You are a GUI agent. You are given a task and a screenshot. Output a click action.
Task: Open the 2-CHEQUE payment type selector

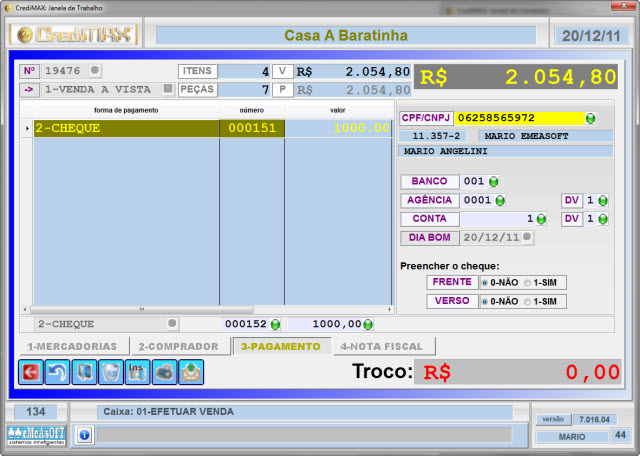171,324
